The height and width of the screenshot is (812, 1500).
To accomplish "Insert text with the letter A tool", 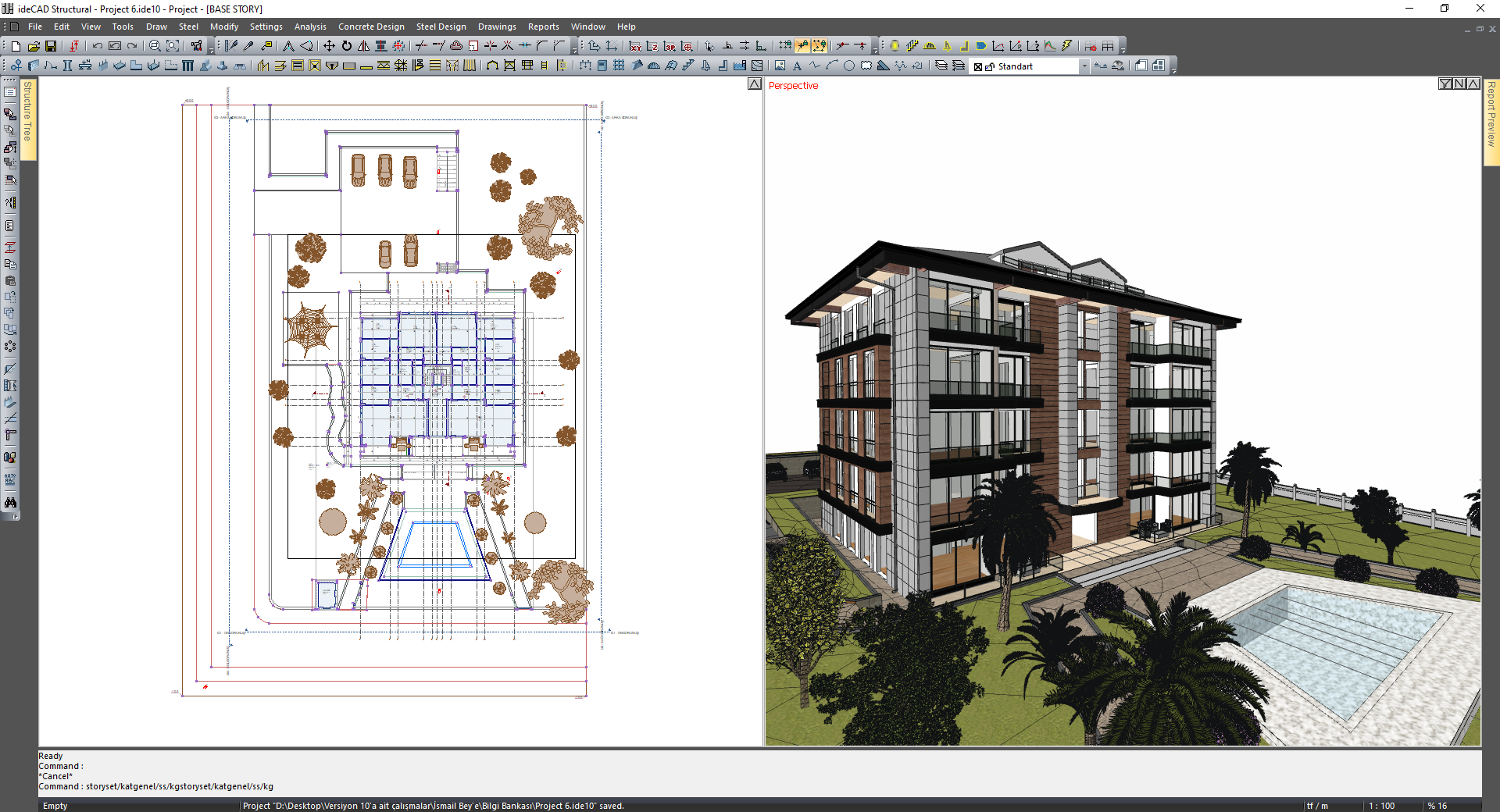I will [797, 66].
